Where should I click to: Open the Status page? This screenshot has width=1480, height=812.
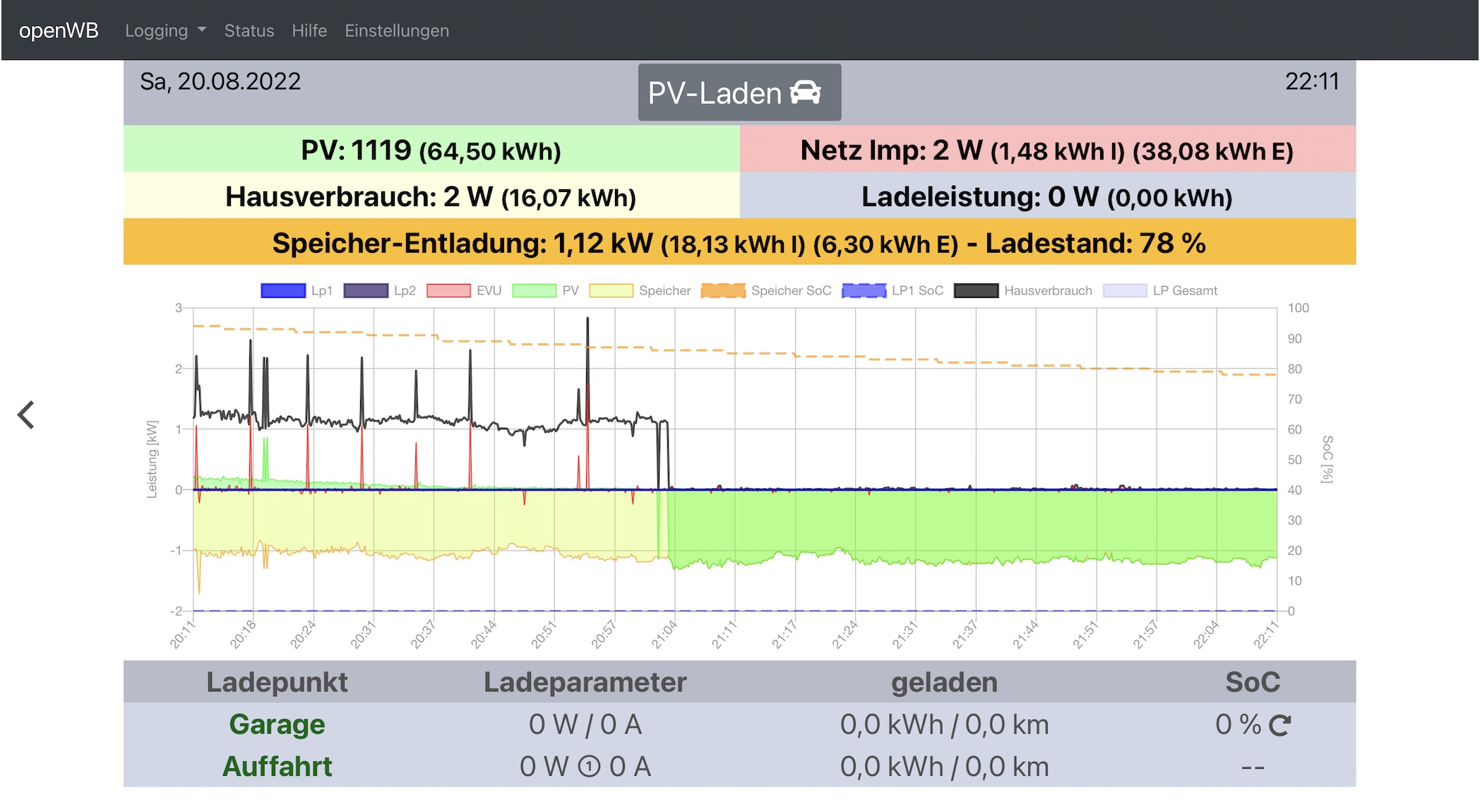[249, 31]
